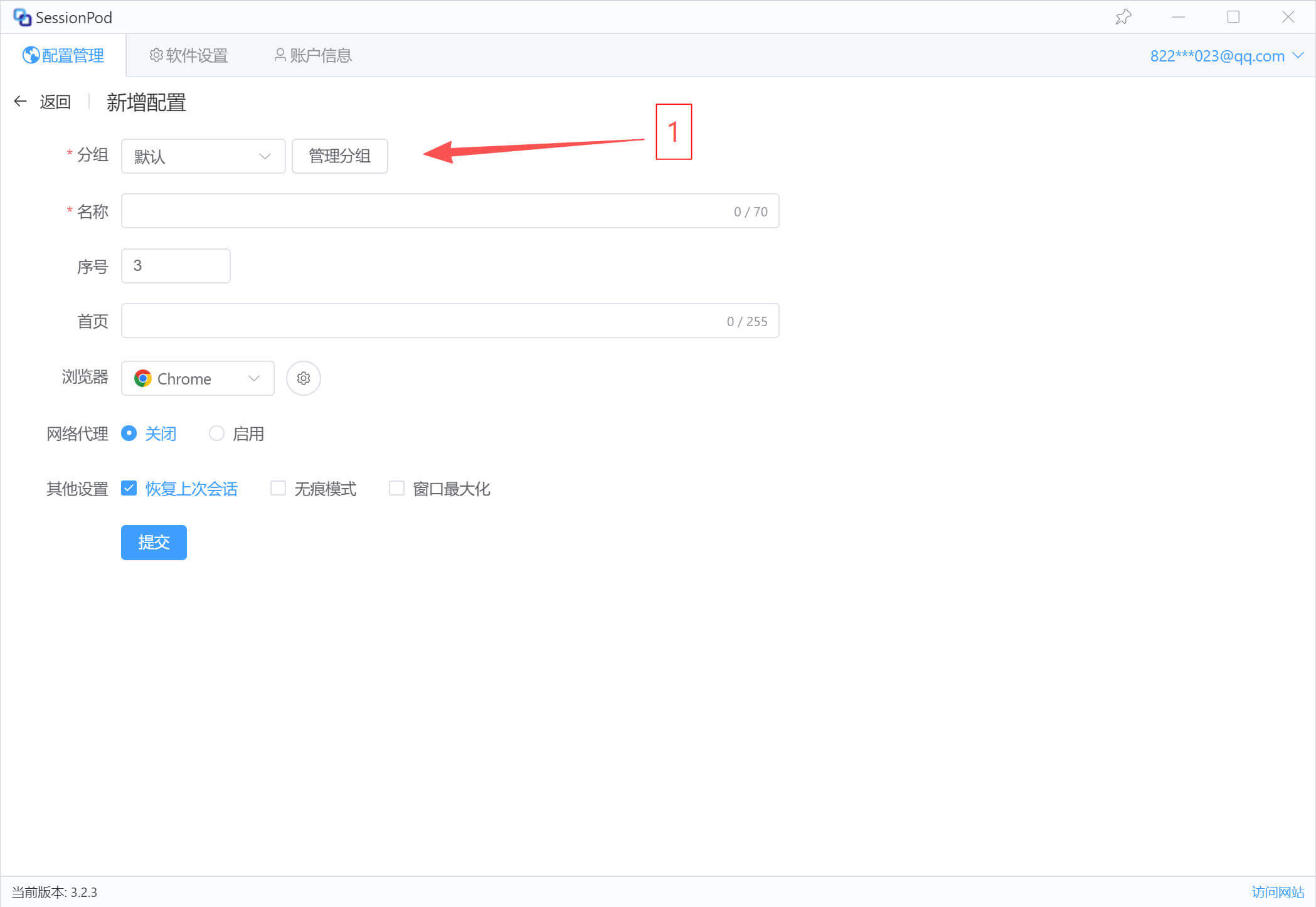Screen dimensions: 1316x907
Task: Minimize the SessionPod window
Action: click(1178, 17)
